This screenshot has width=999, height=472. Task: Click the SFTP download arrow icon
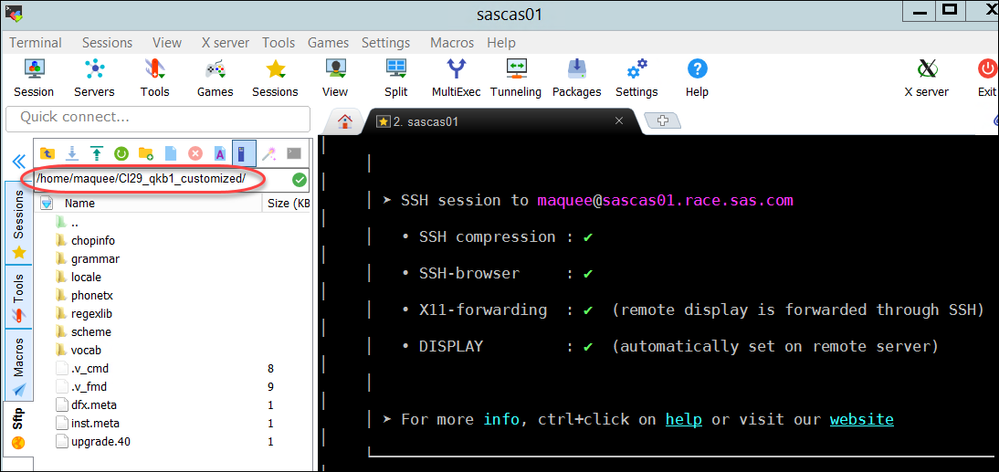pyautogui.click(x=72, y=154)
